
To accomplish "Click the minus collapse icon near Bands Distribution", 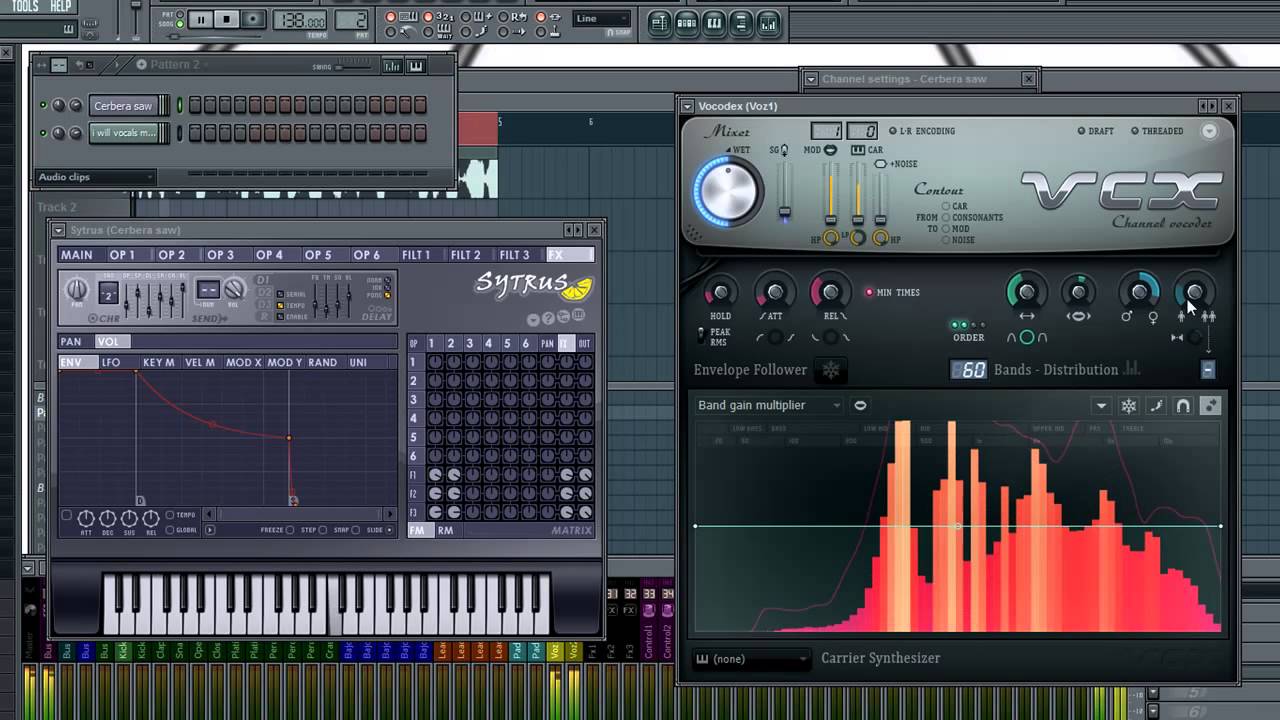I will [1207, 370].
